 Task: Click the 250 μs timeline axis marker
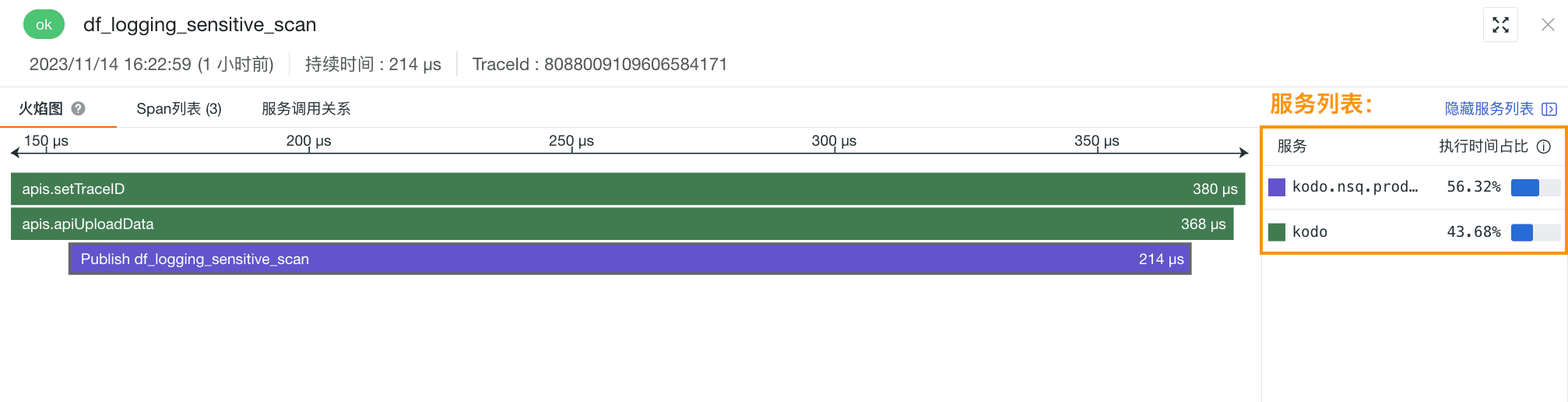coord(571,141)
